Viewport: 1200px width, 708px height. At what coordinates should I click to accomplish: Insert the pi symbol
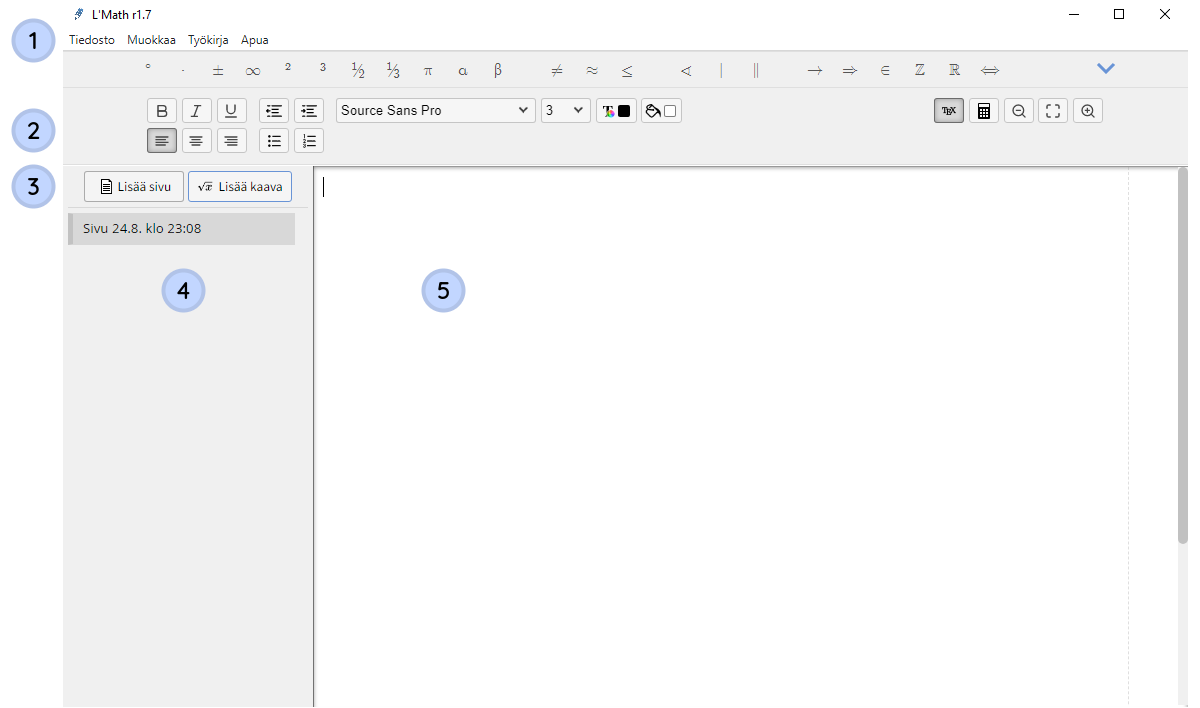(x=428, y=70)
